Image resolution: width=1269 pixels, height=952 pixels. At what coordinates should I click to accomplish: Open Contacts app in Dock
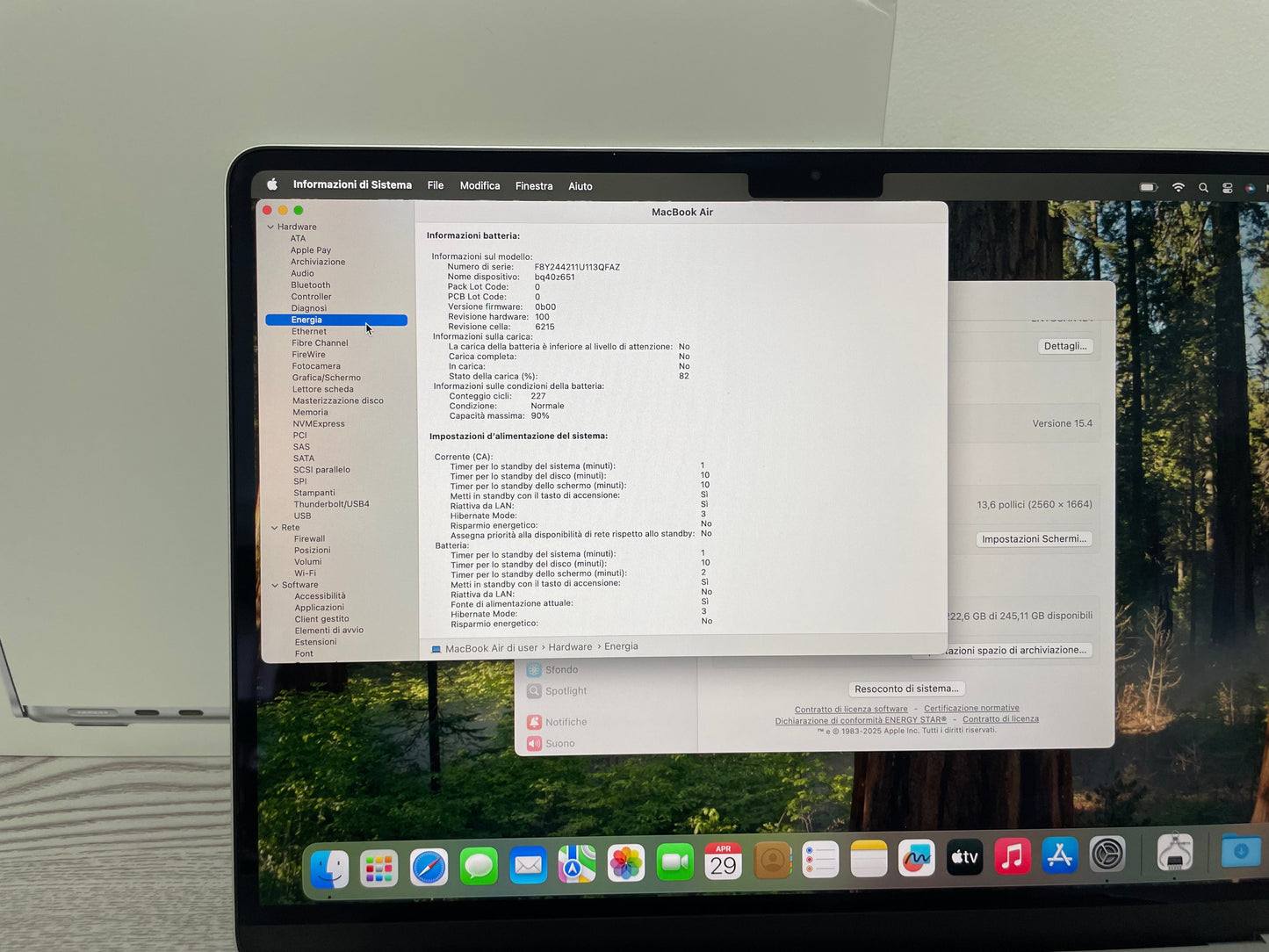(772, 862)
